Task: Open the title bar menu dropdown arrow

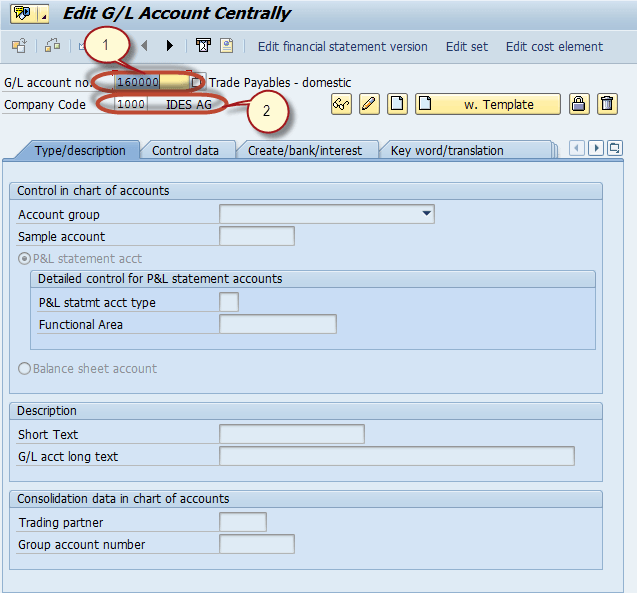Action: (x=43, y=14)
